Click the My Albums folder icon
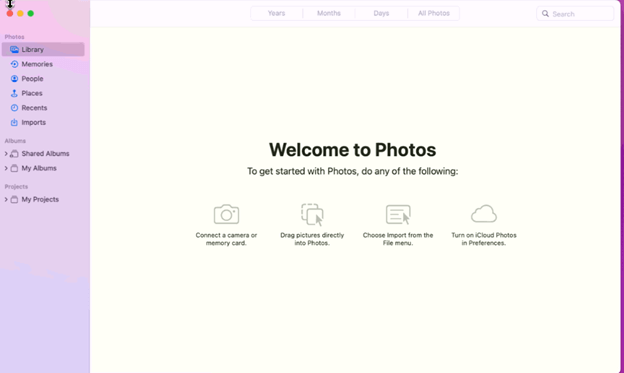Screen dimensions: 624x373 tap(14, 168)
